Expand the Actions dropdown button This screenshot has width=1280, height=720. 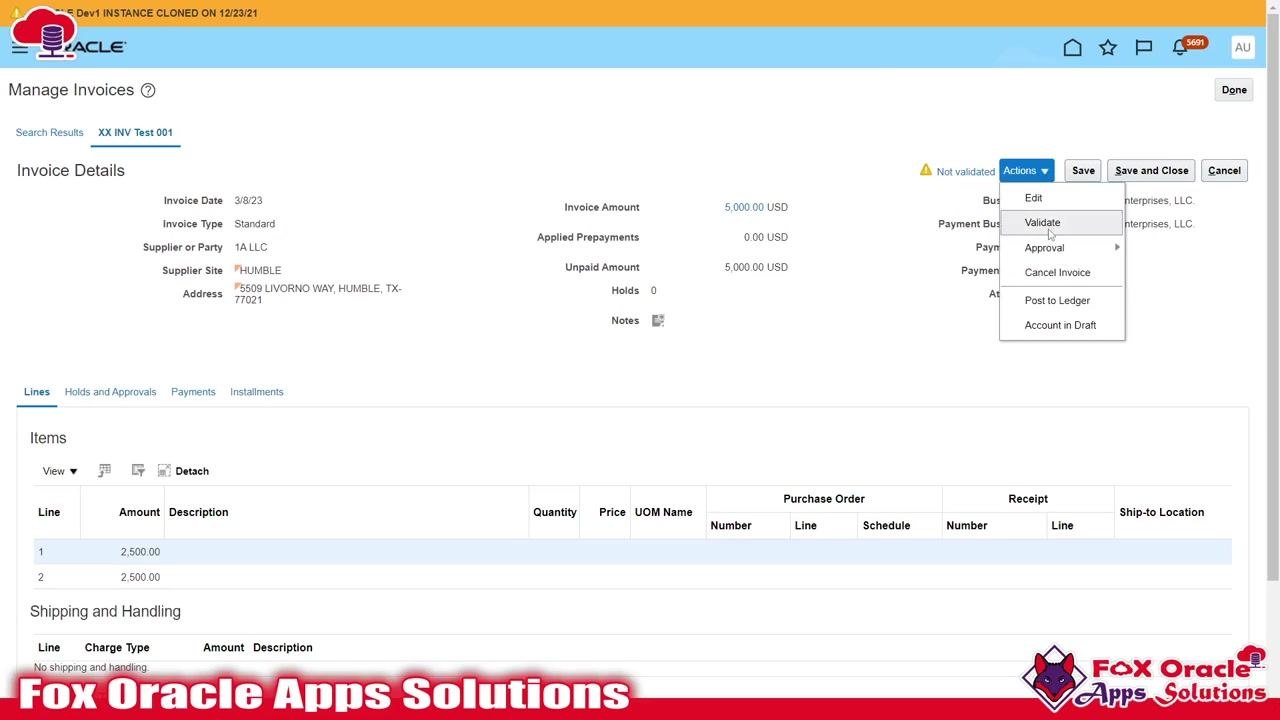pyautogui.click(x=1026, y=170)
